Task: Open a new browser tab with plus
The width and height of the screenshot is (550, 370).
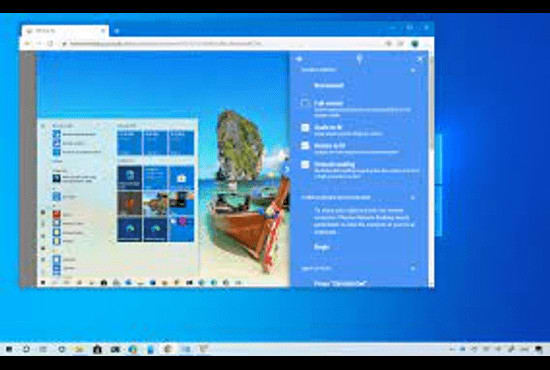Action: coord(117,31)
